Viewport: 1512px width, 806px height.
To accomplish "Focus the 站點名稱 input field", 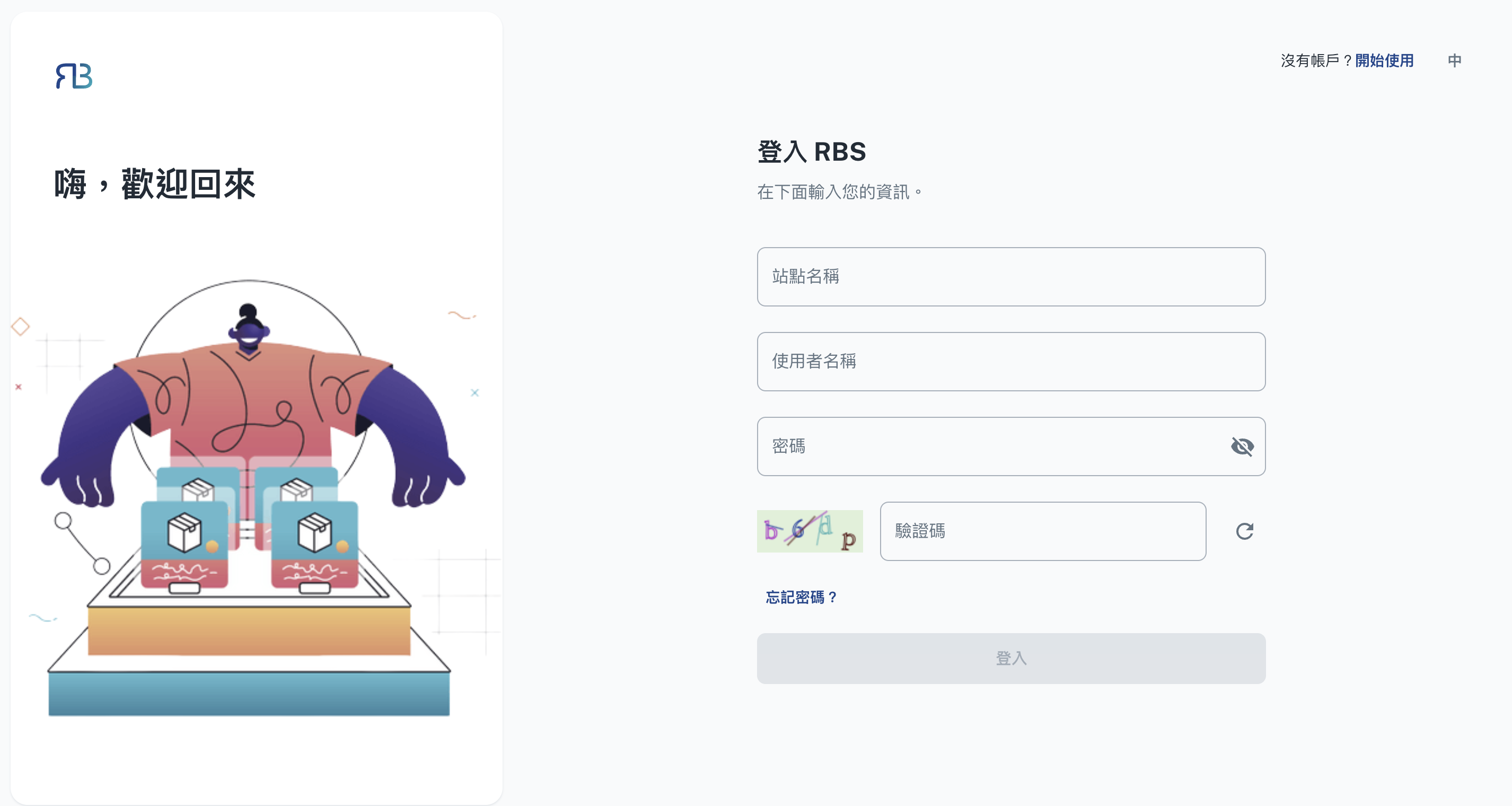I will click(x=1010, y=276).
